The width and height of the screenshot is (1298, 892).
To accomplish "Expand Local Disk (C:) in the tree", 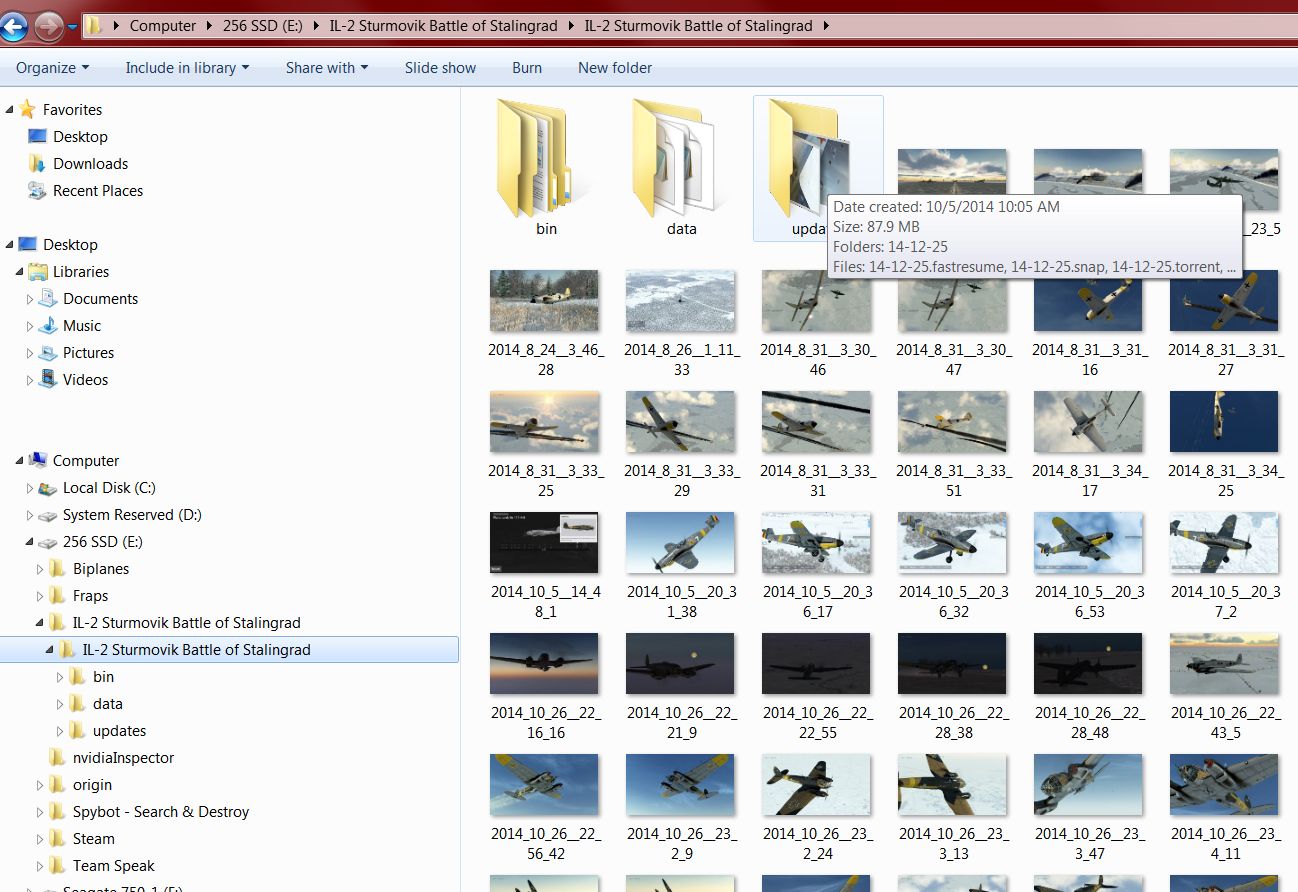I will (31, 488).
